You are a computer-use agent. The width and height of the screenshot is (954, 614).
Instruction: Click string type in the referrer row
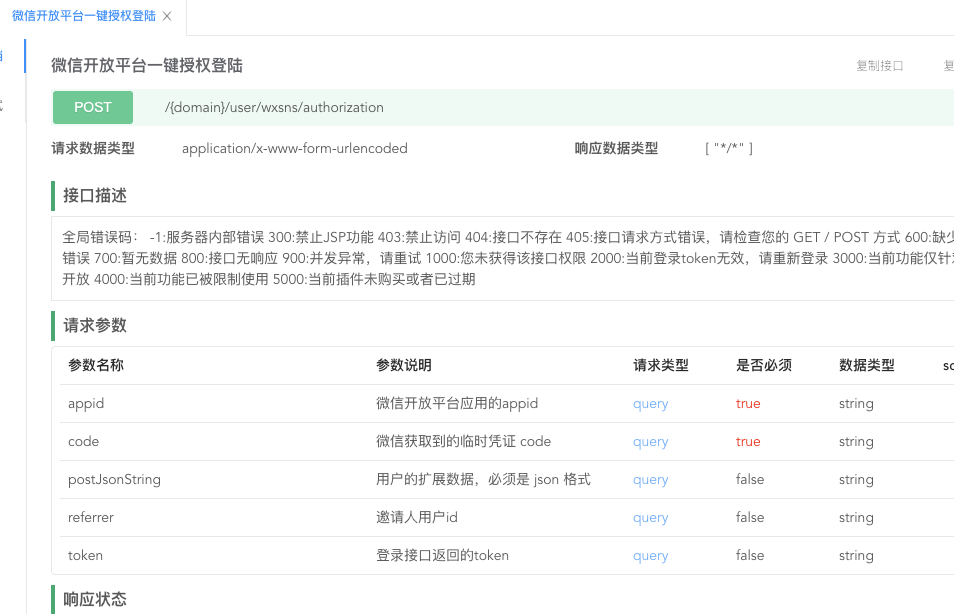[x=856, y=518]
